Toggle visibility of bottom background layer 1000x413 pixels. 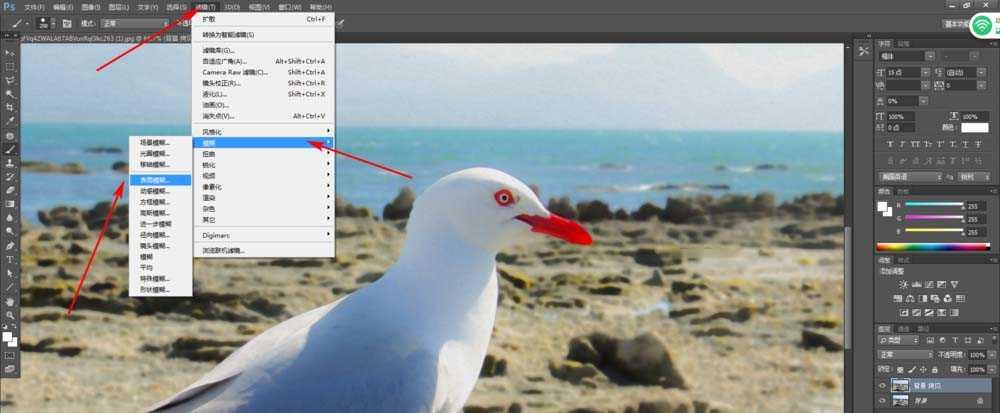883,400
